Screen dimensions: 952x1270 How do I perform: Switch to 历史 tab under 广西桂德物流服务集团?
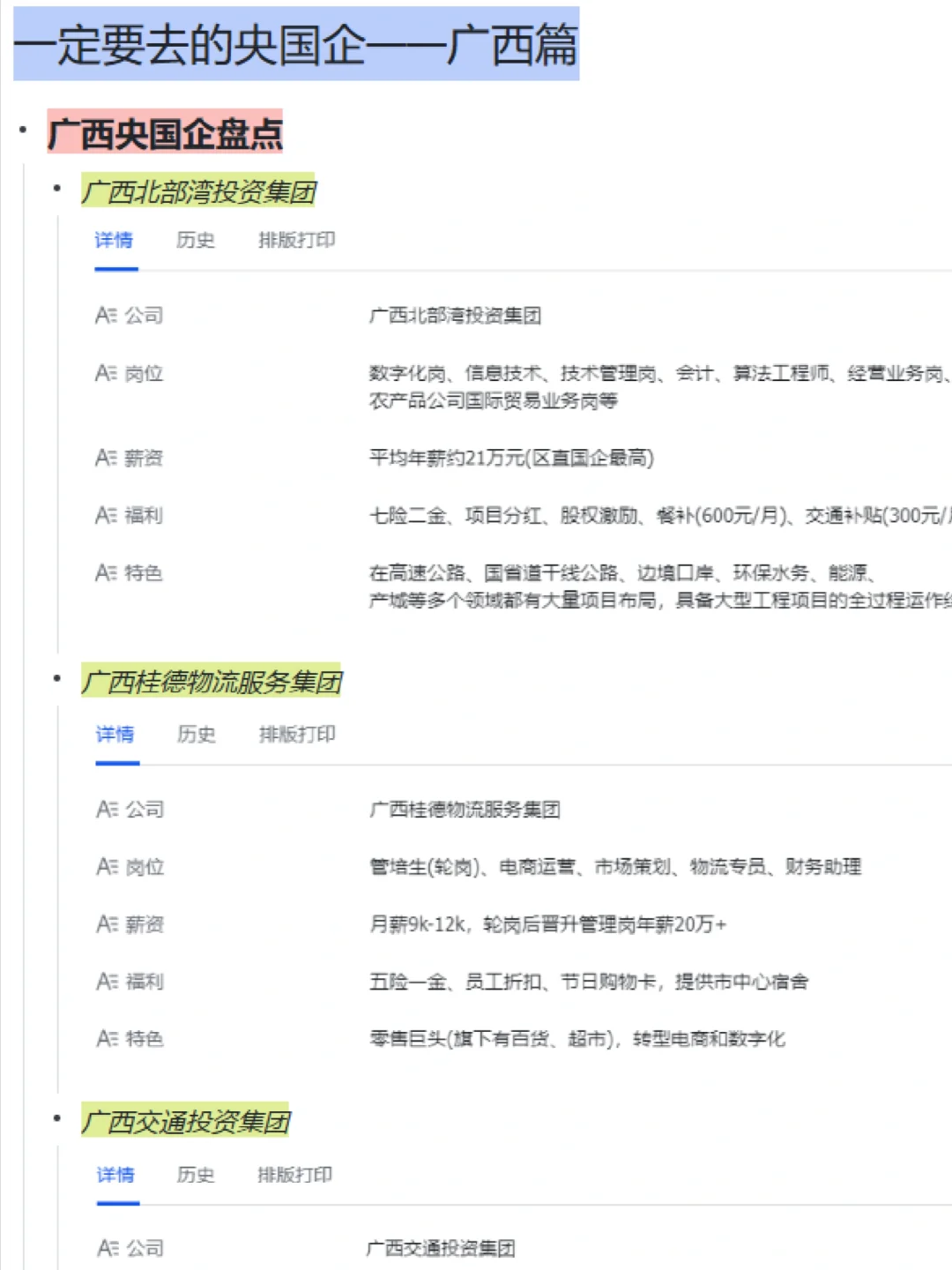197,734
